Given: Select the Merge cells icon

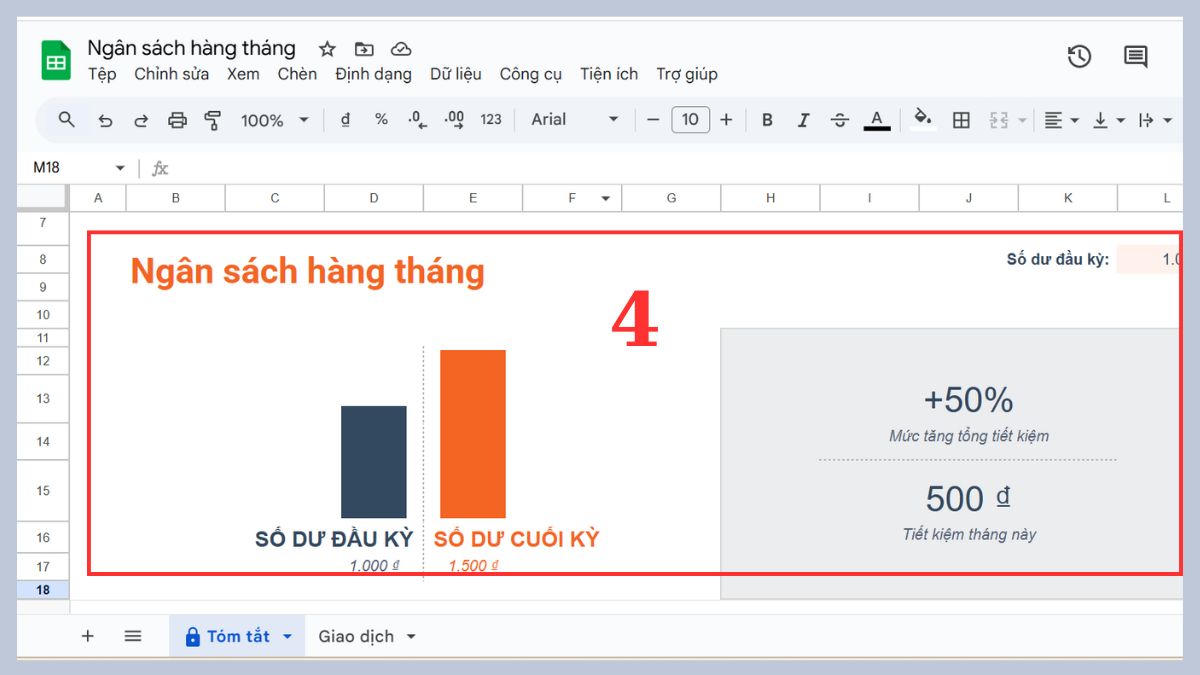Looking at the screenshot, I should click(x=997, y=119).
